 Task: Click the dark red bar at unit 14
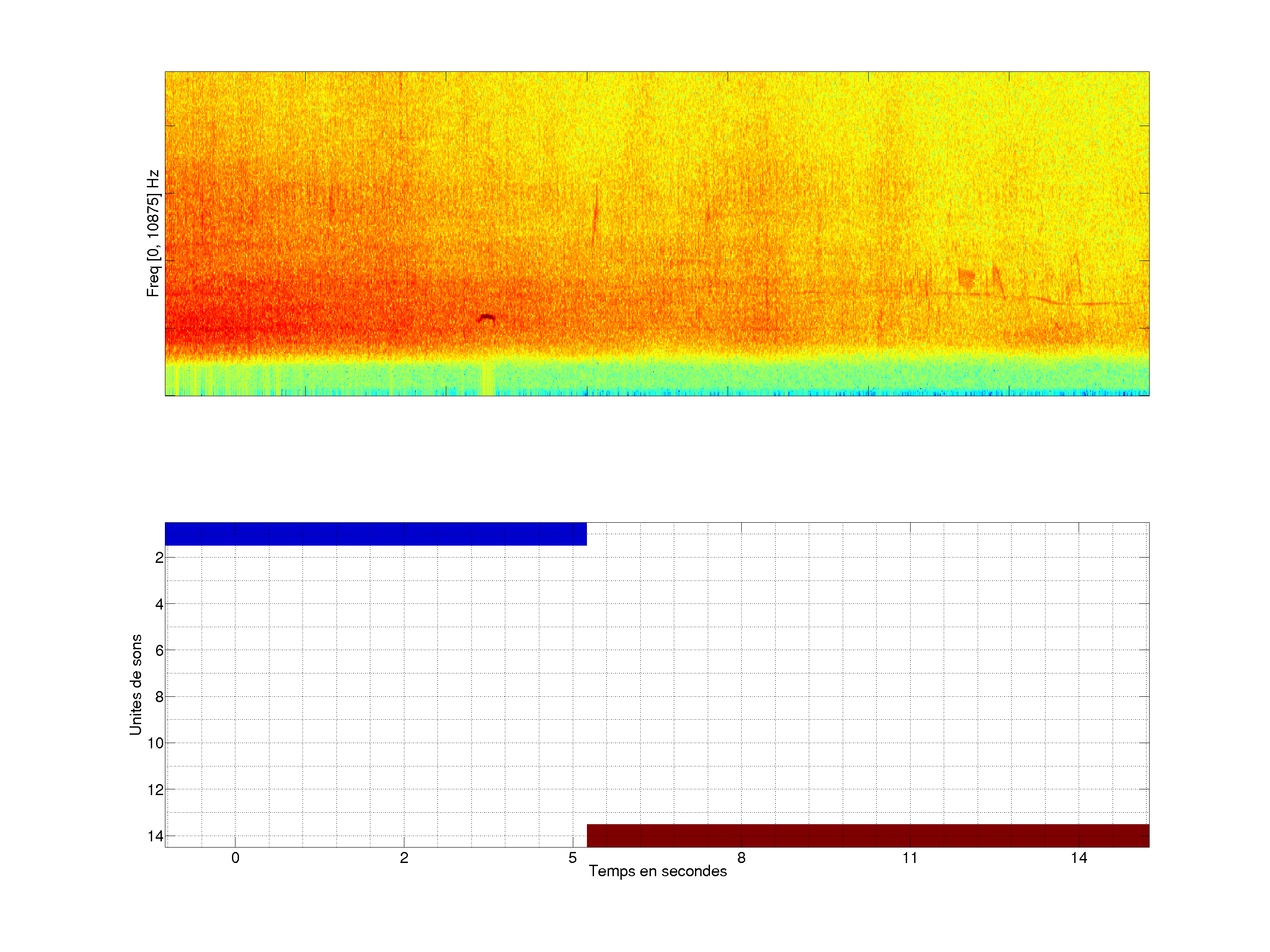867,836
